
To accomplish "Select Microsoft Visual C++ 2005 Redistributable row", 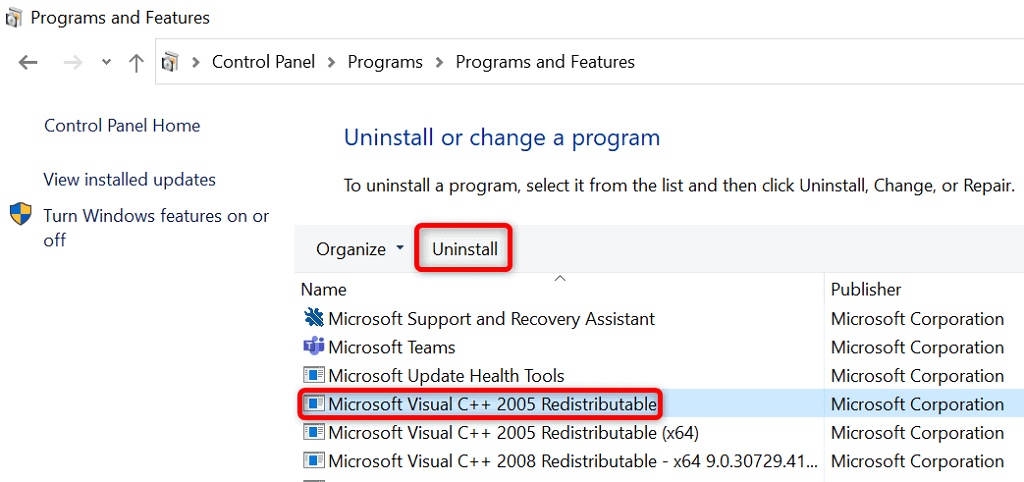I will pos(492,404).
